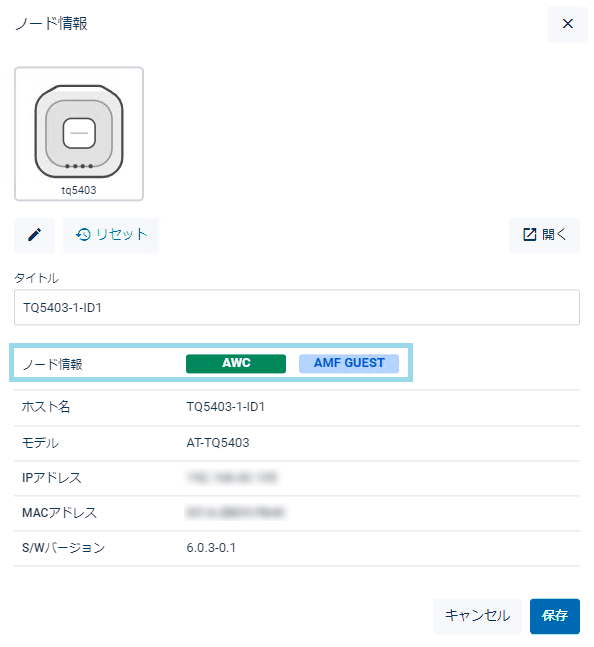Click the reset history clock icon
The height and width of the screenshot is (647, 594).
point(83,235)
